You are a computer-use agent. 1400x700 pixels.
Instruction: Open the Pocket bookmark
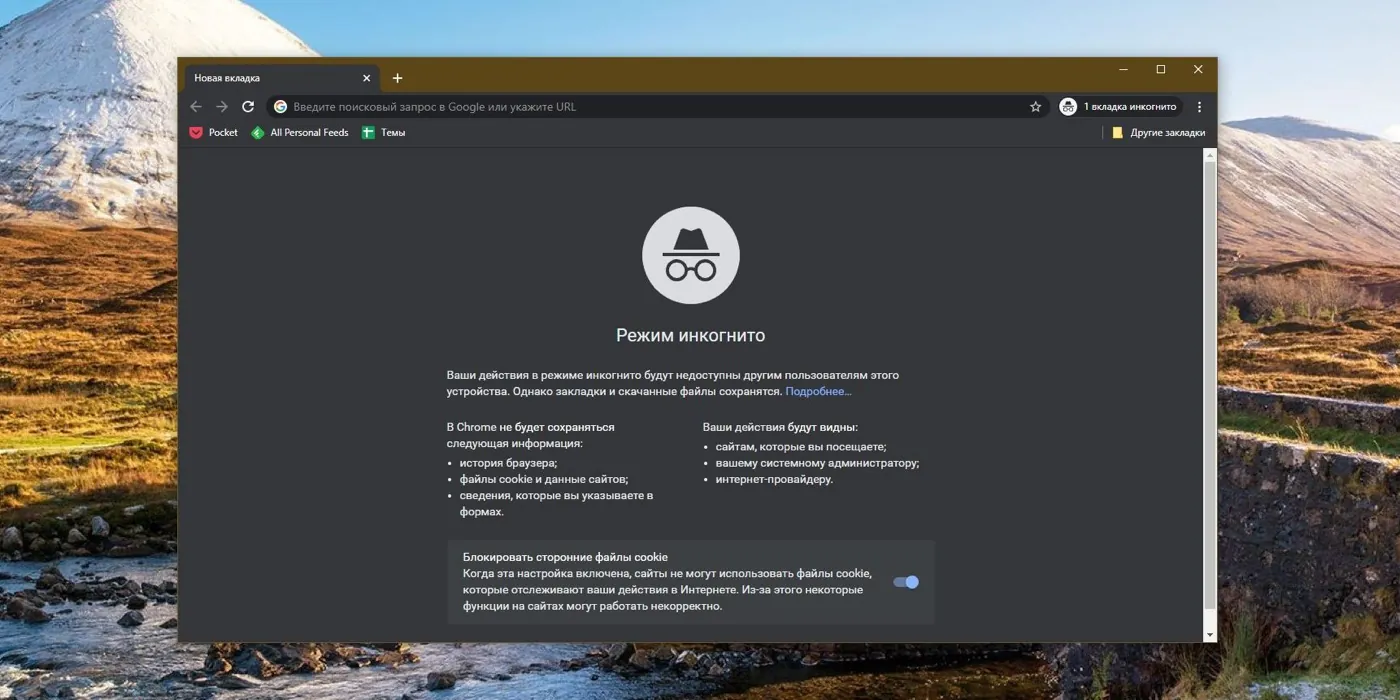point(214,132)
